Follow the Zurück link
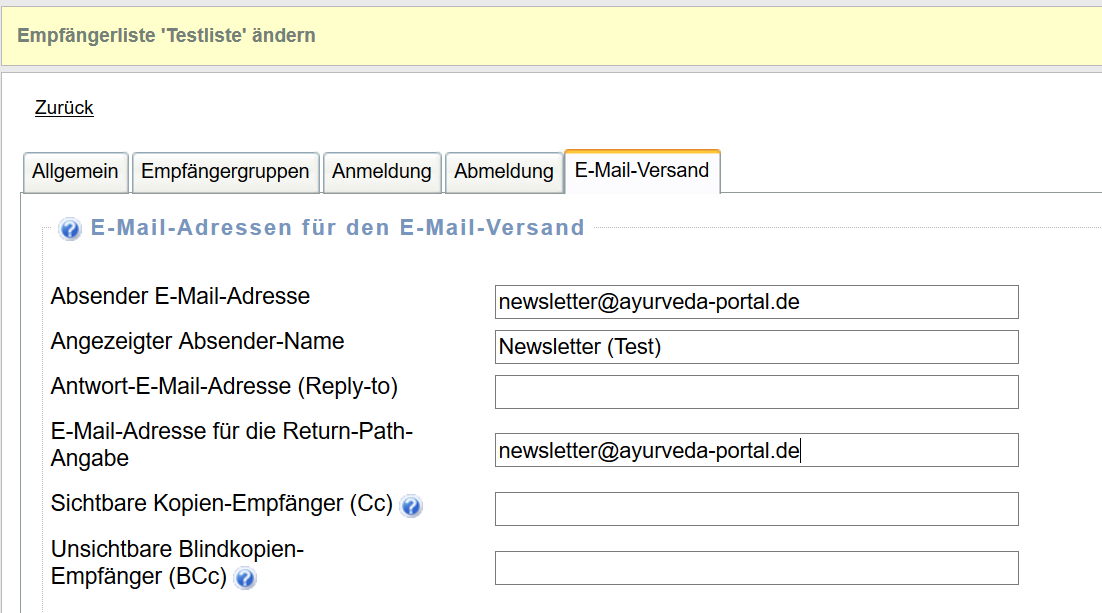The width and height of the screenshot is (1102, 613). point(64,108)
